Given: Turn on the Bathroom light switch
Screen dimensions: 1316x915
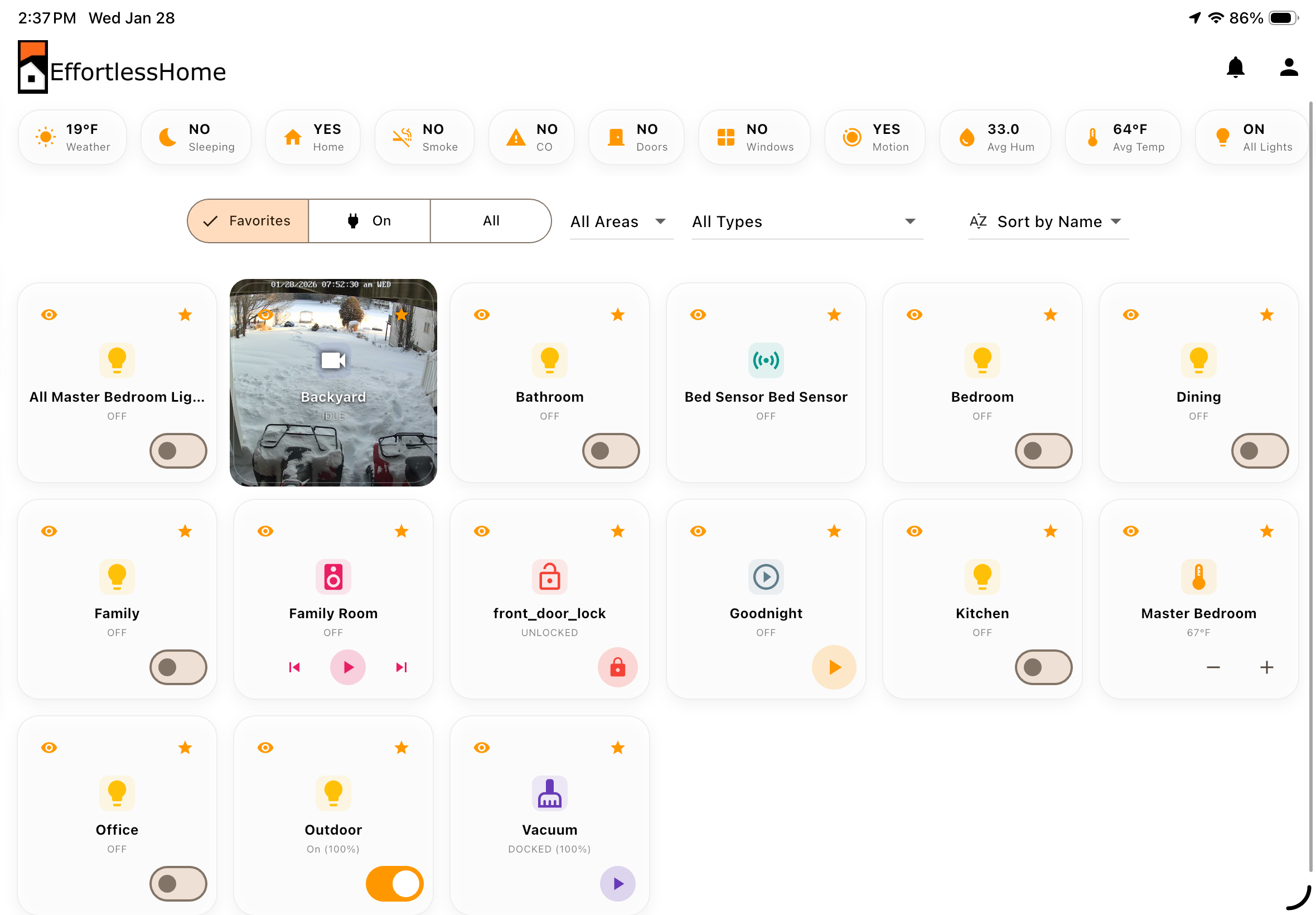Looking at the screenshot, I should [x=610, y=451].
